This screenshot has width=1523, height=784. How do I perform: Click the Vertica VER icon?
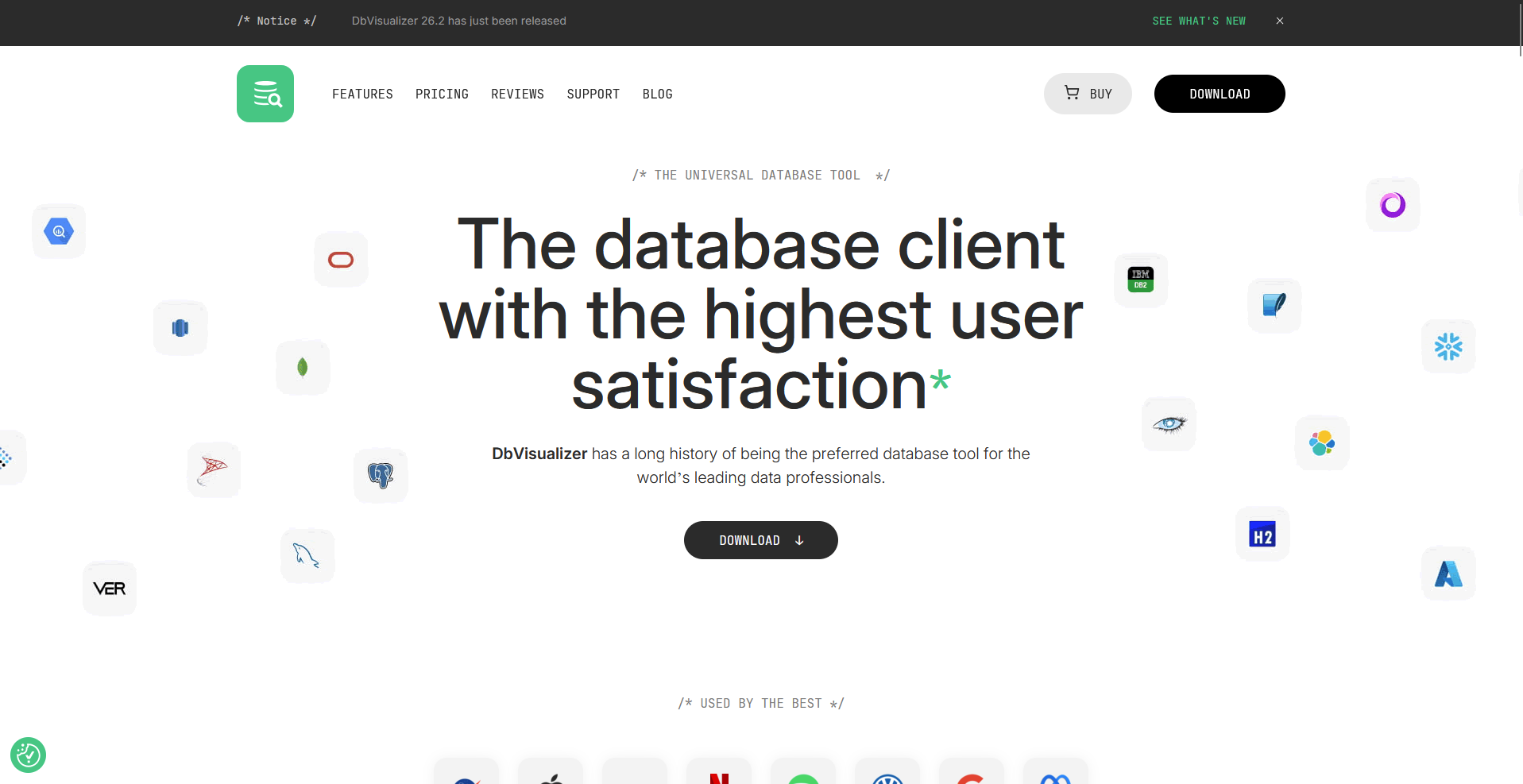pyautogui.click(x=110, y=589)
